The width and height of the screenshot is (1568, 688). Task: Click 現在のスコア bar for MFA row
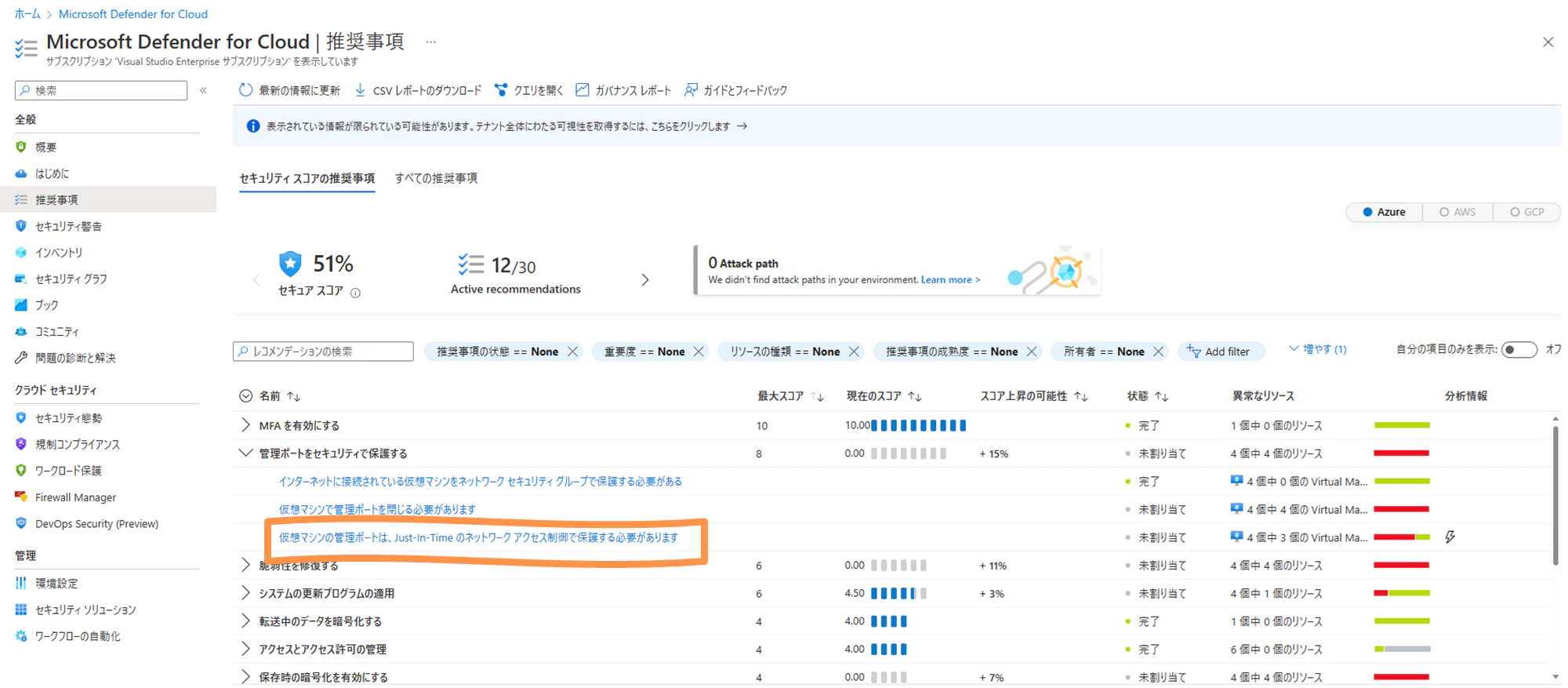(919, 425)
